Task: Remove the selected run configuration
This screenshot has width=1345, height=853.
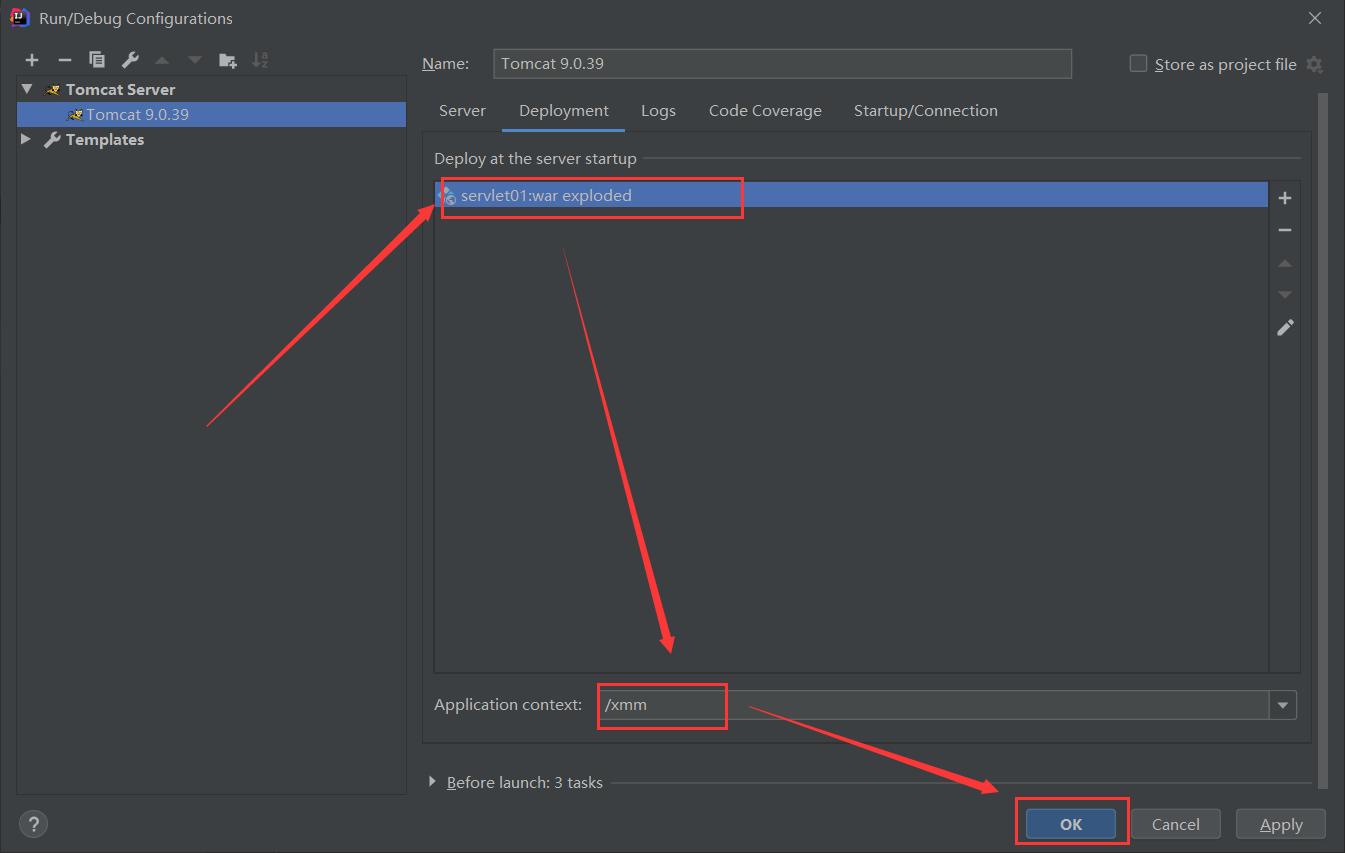Action: pos(64,60)
